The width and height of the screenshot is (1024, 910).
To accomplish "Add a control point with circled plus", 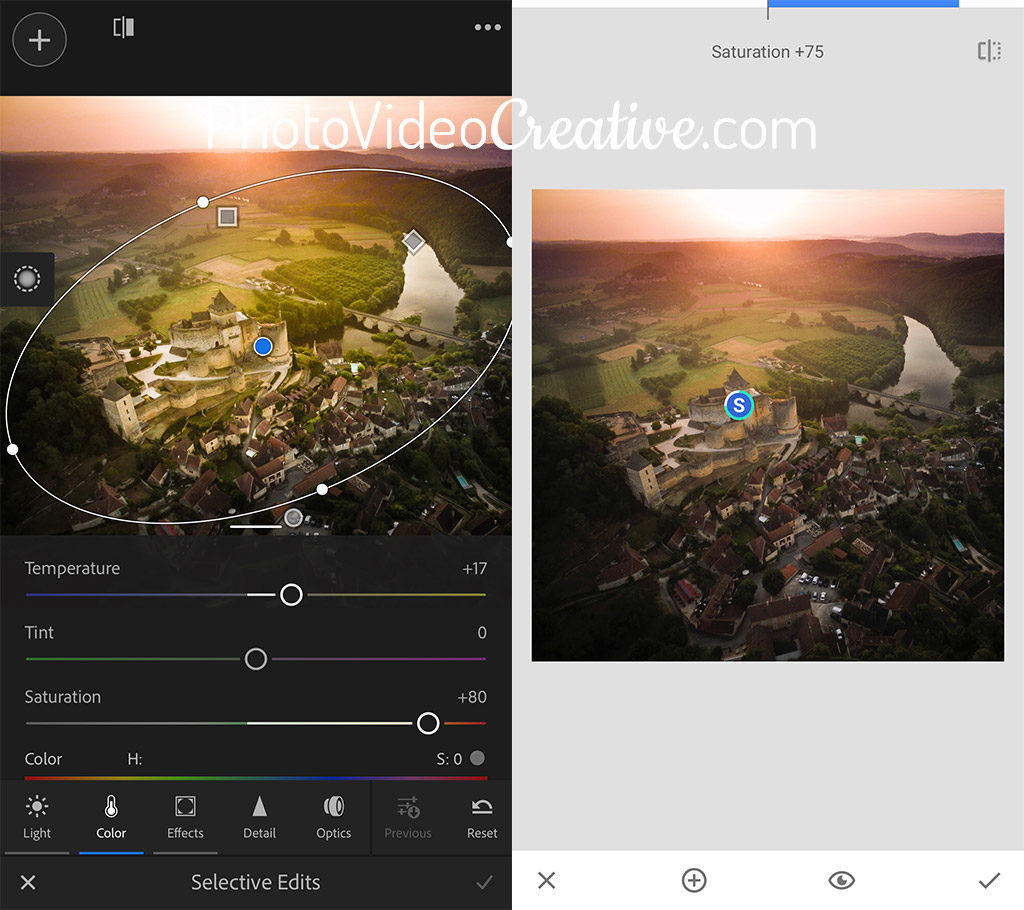I will [694, 880].
